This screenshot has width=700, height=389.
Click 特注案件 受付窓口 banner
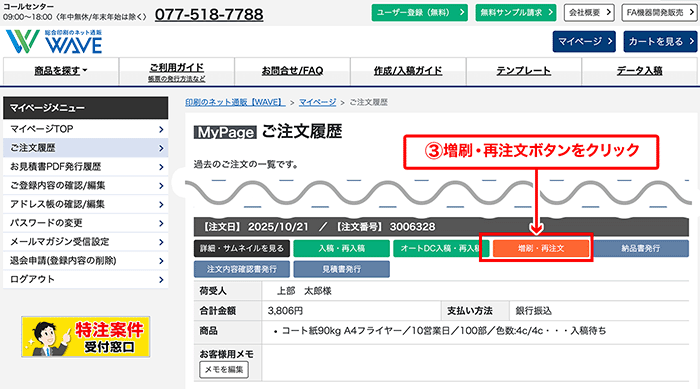(86, 337)
